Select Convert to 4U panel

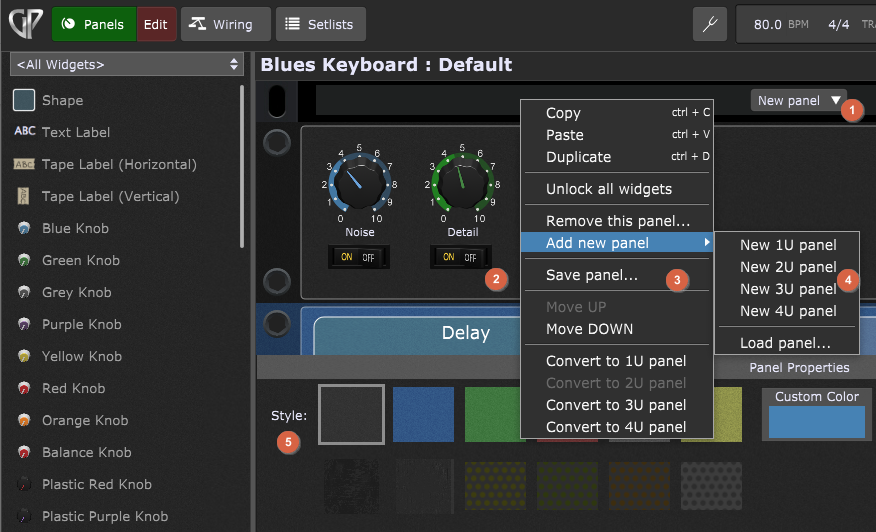coord(617,427)
